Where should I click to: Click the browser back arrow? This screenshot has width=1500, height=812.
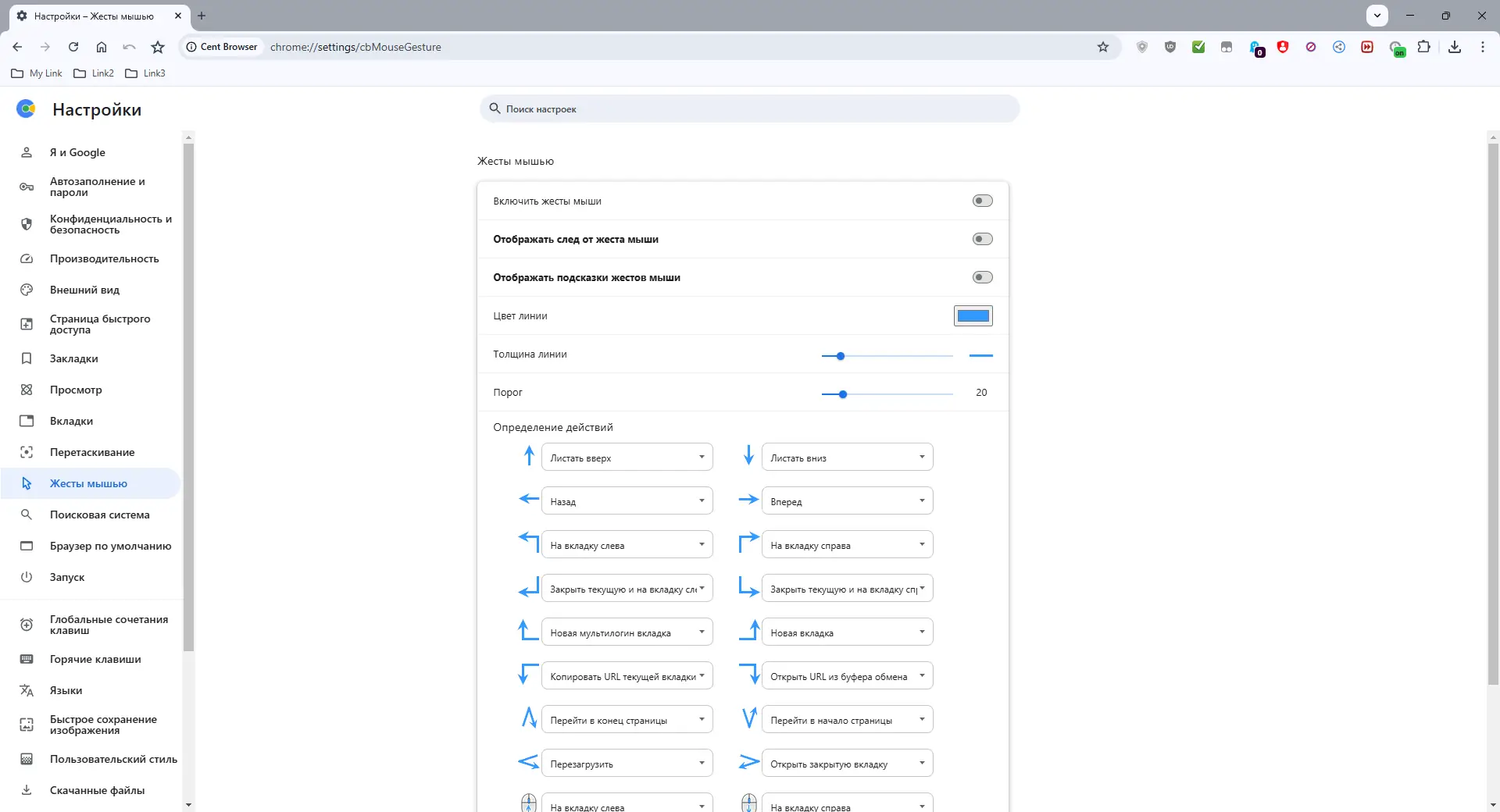tap(17, 47)
